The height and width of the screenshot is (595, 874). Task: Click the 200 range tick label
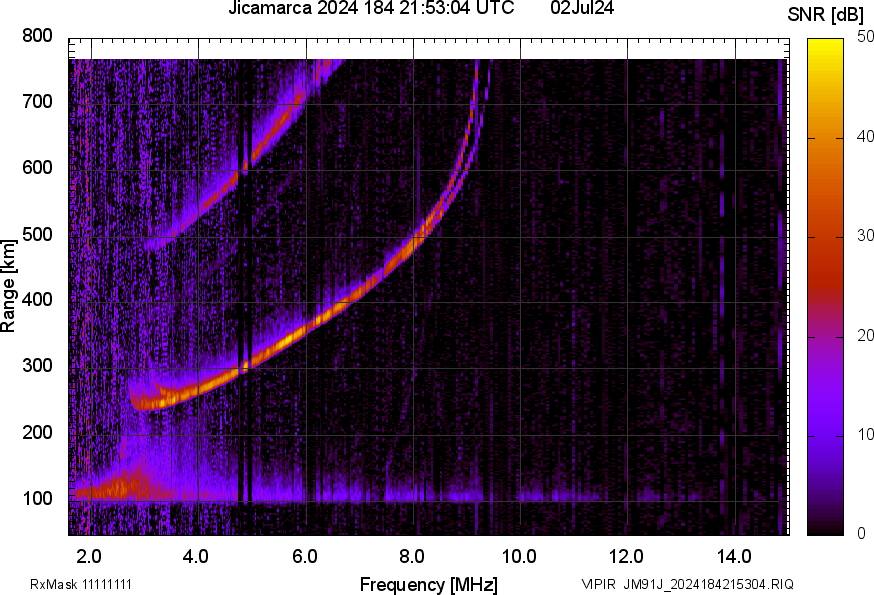37,432
